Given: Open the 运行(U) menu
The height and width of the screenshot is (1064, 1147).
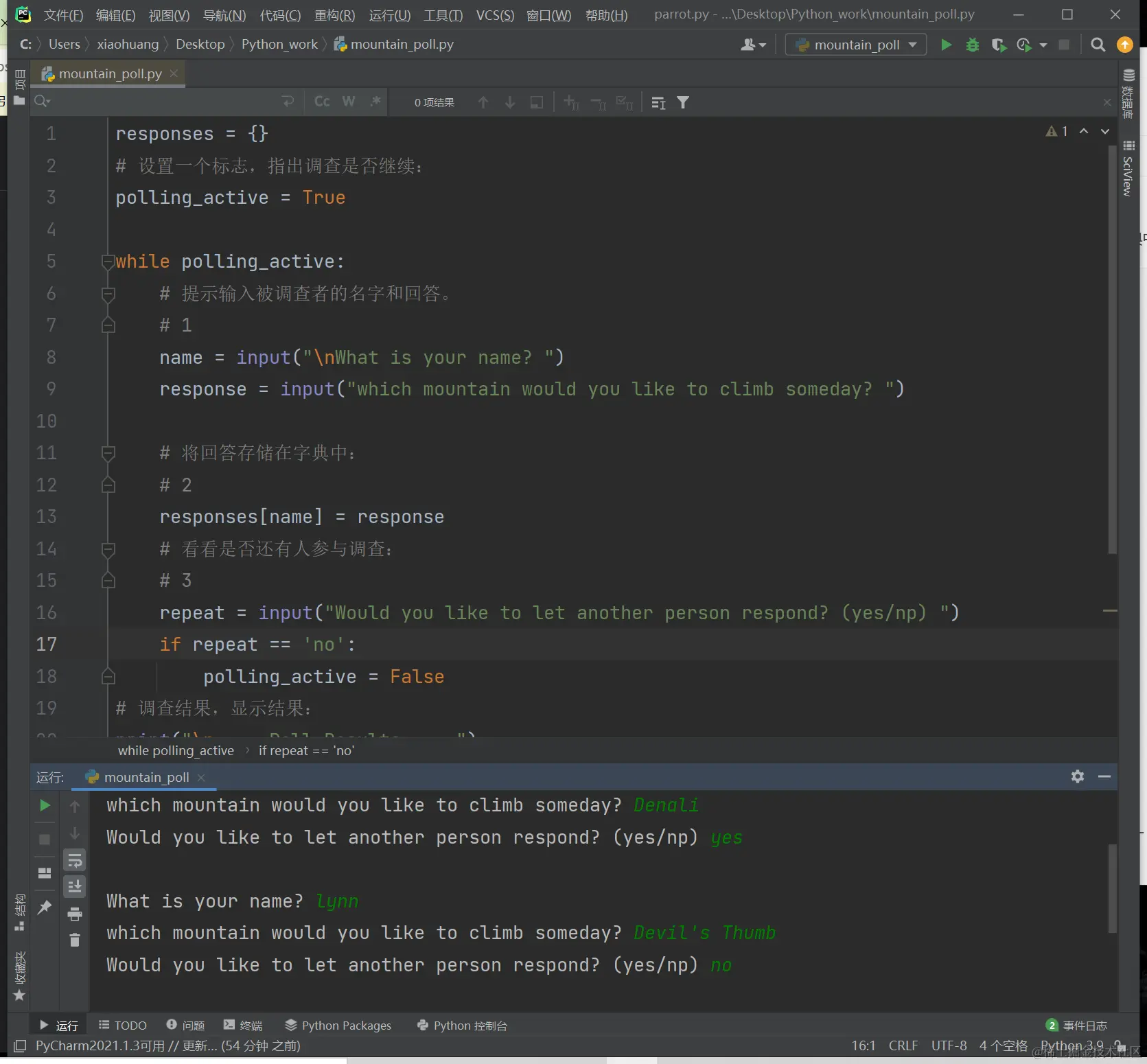Looking at the screenshot, I should [x=390, y=15].
